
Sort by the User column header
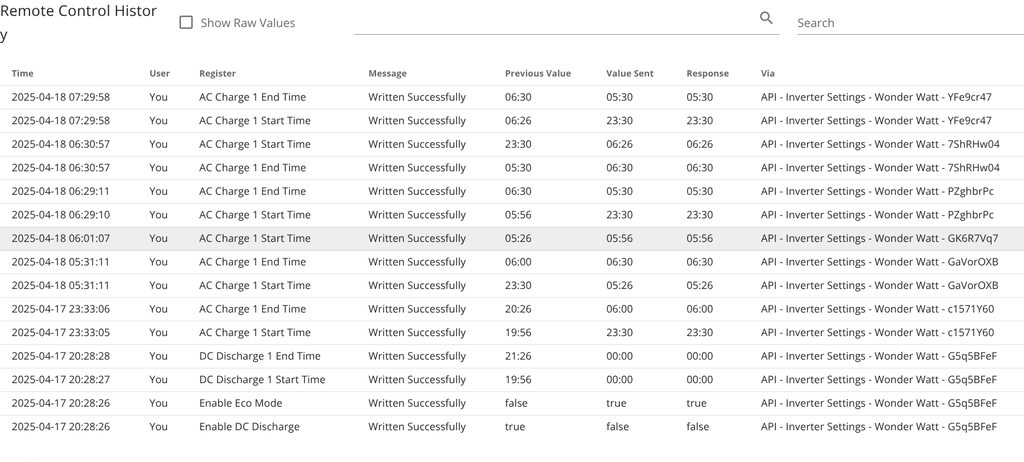click(x=159, y=73)
